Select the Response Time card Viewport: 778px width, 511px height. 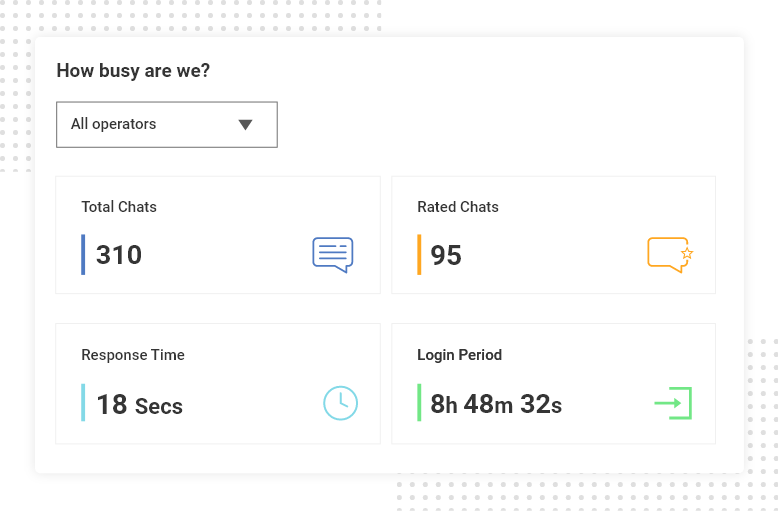(x=217, y=383)
